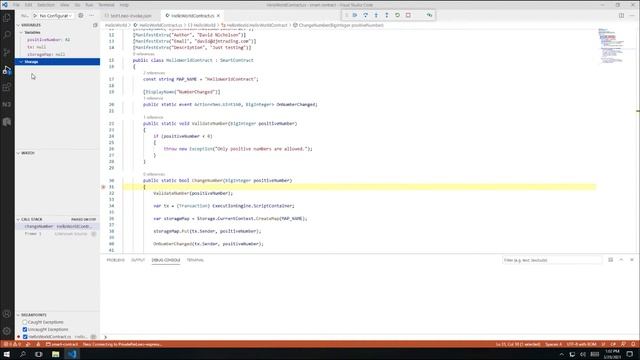
Task: Stop the debug session
Action: click(x=408, y=15)
